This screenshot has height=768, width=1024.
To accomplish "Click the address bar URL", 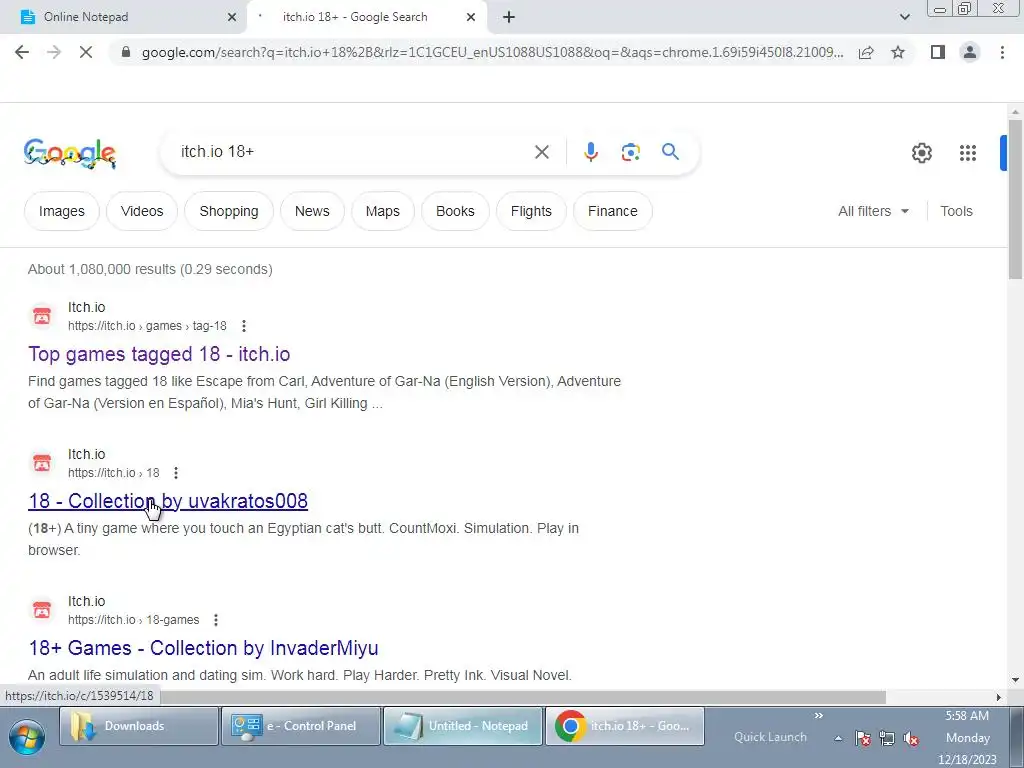I will (492, 52).
